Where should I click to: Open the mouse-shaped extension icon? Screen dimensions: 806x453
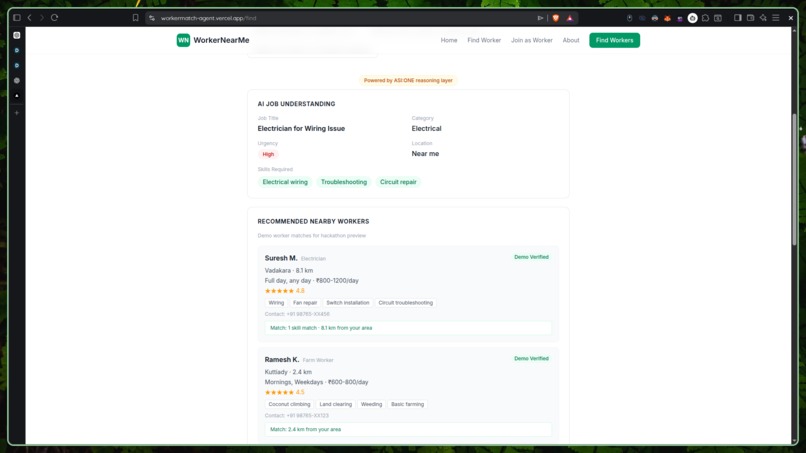coord(629,18)
